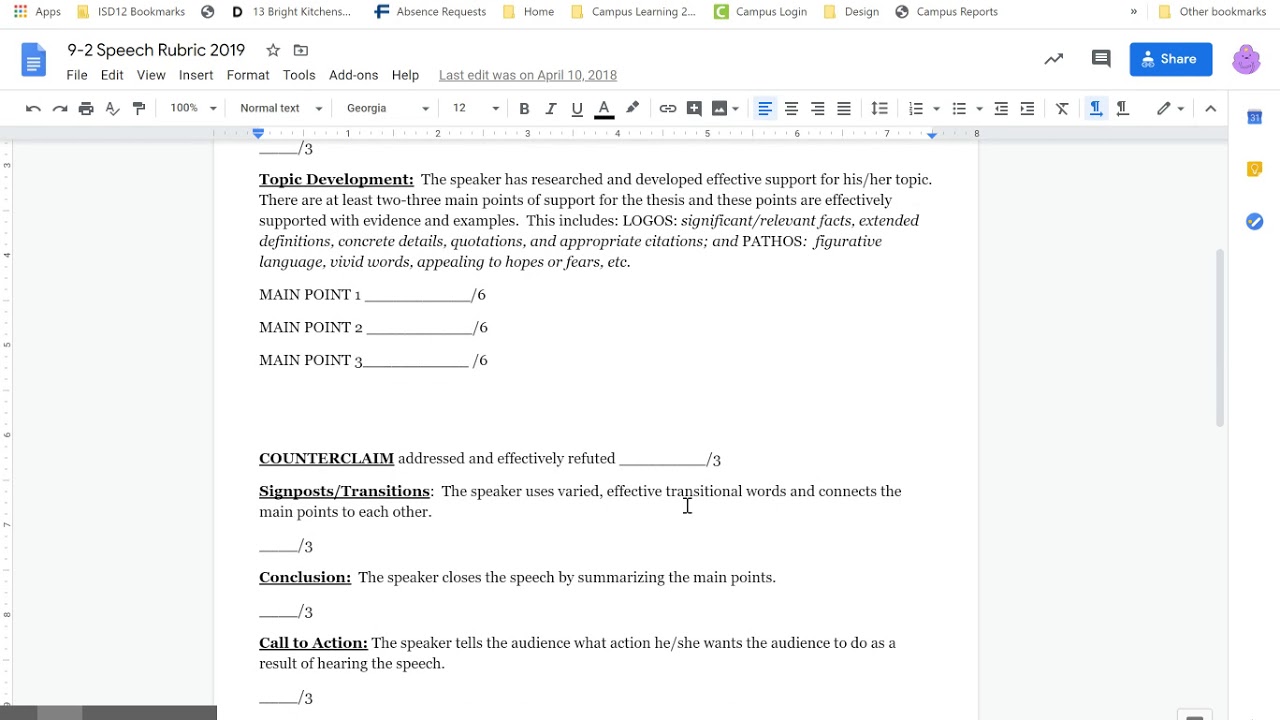Image resolution: width=1280 pixels, height=720 pixels.
Task: Open the Google Calendar side panel
Action: [1254, 117]
